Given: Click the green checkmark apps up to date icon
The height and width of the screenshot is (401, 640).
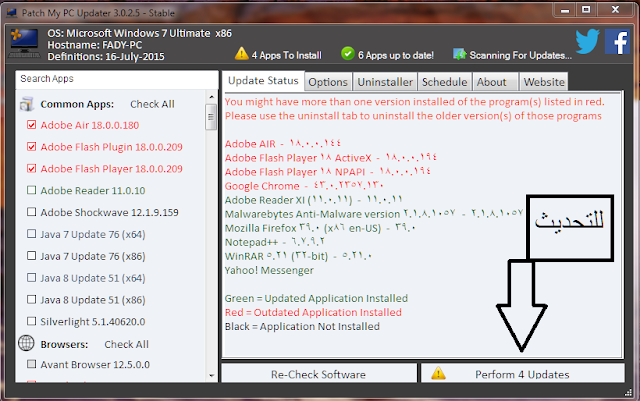Looking at the screenshot, I should click(348, 53).
